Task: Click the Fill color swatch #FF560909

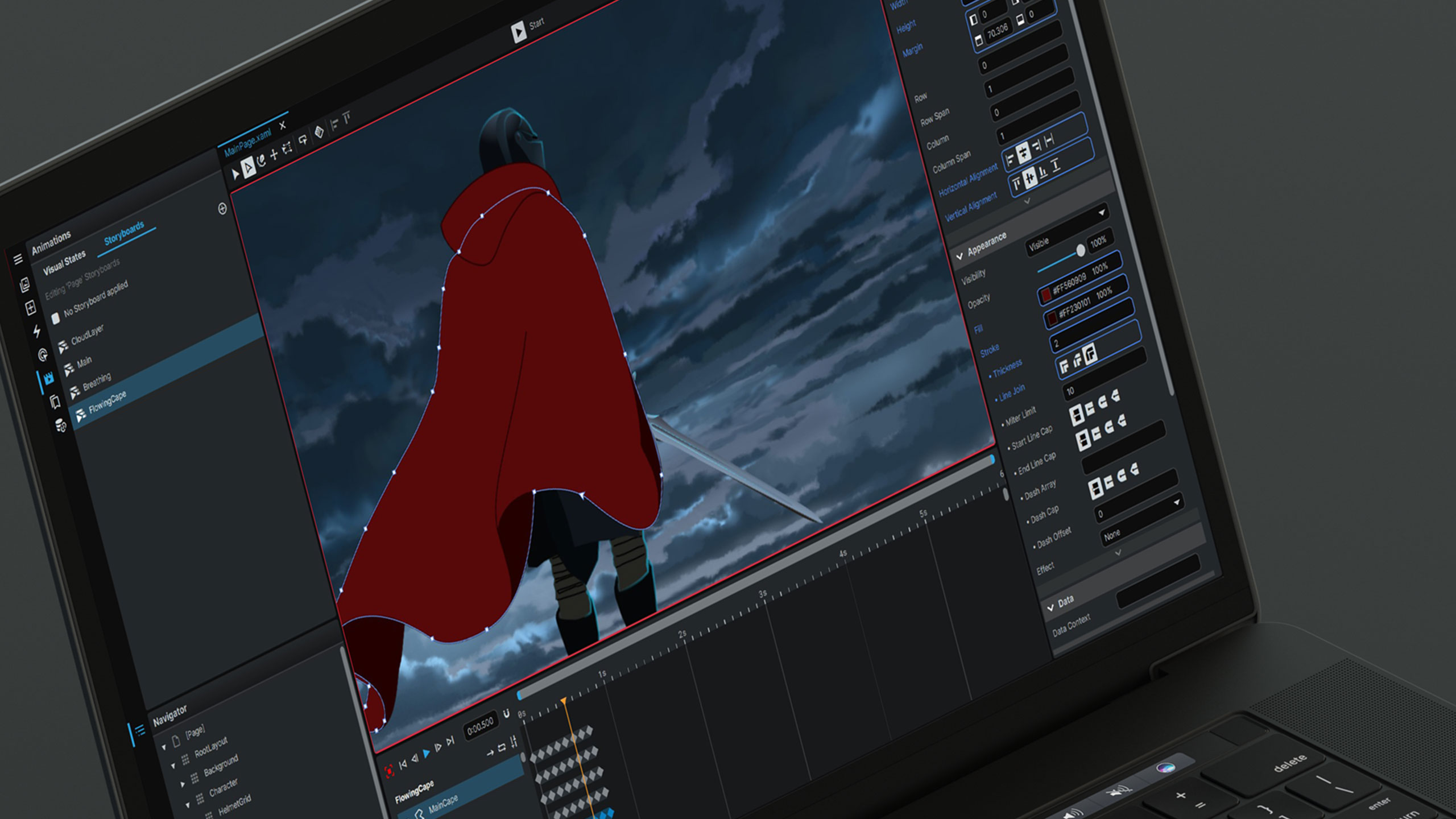Action: [1045, 295]
